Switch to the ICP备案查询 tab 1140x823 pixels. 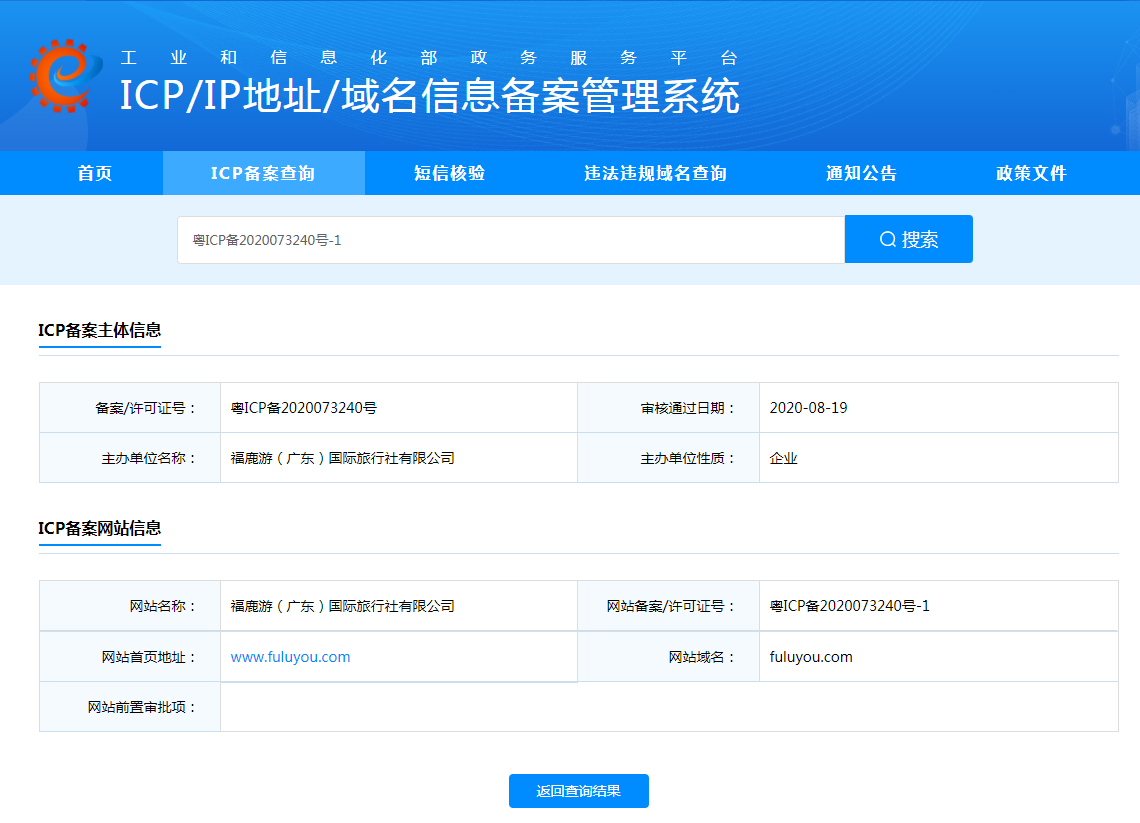point(263,172)
